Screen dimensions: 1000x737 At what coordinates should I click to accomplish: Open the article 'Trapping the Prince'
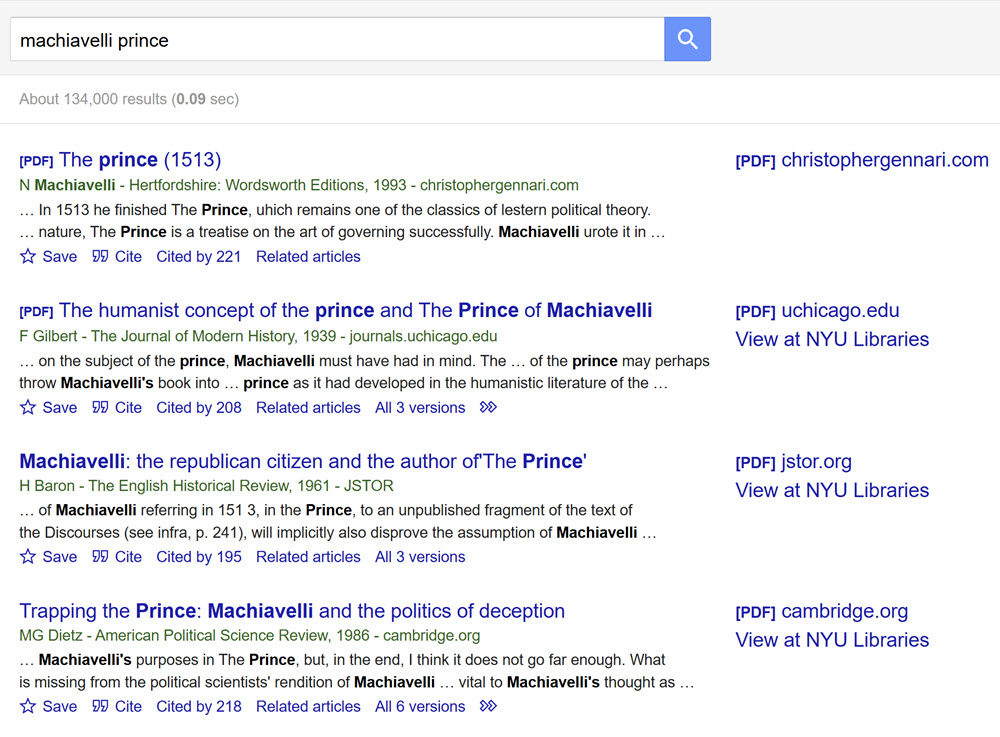coord(292,610)
